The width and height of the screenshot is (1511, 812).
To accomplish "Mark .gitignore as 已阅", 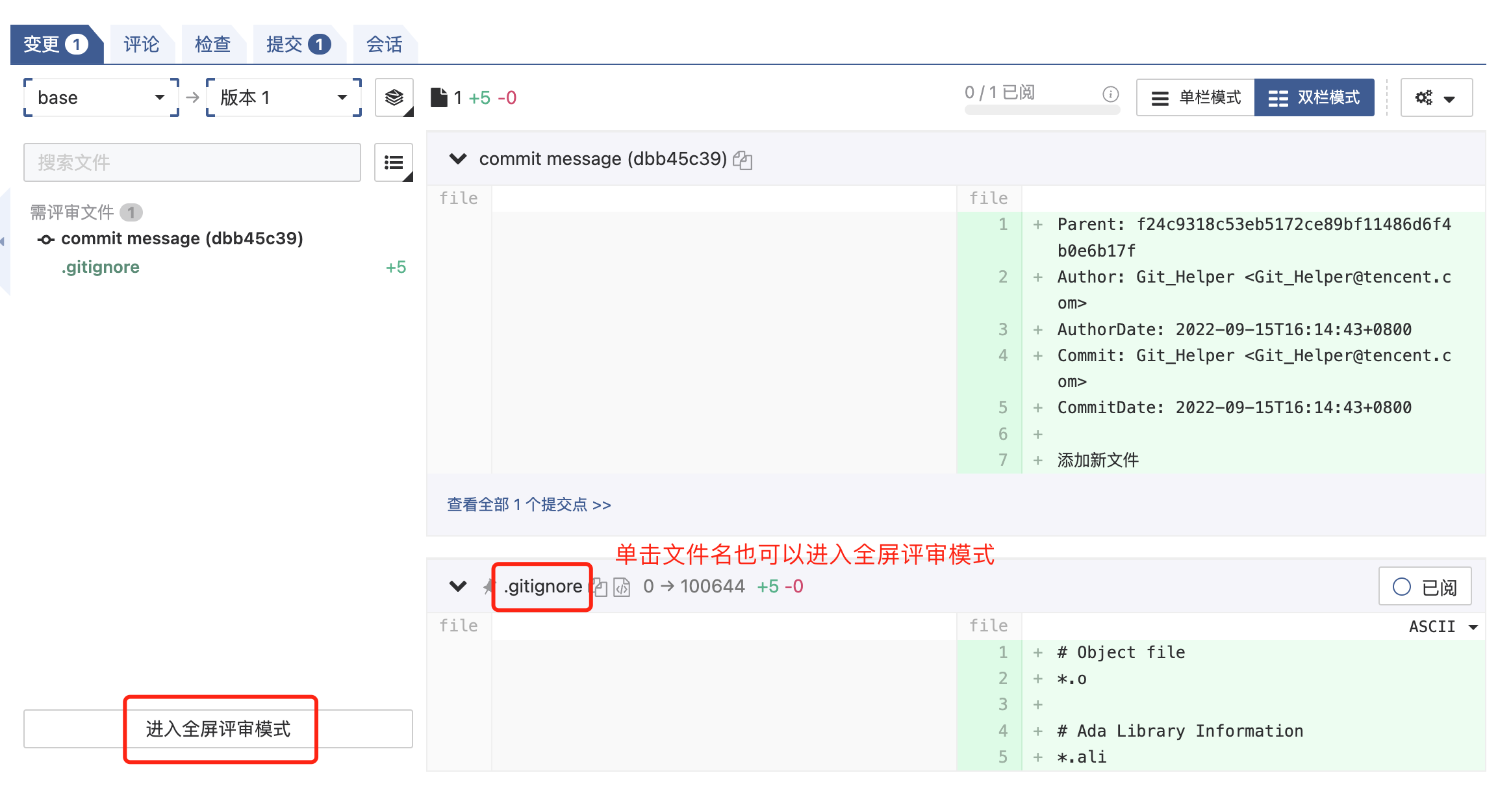I will [x=1425, y=587].
